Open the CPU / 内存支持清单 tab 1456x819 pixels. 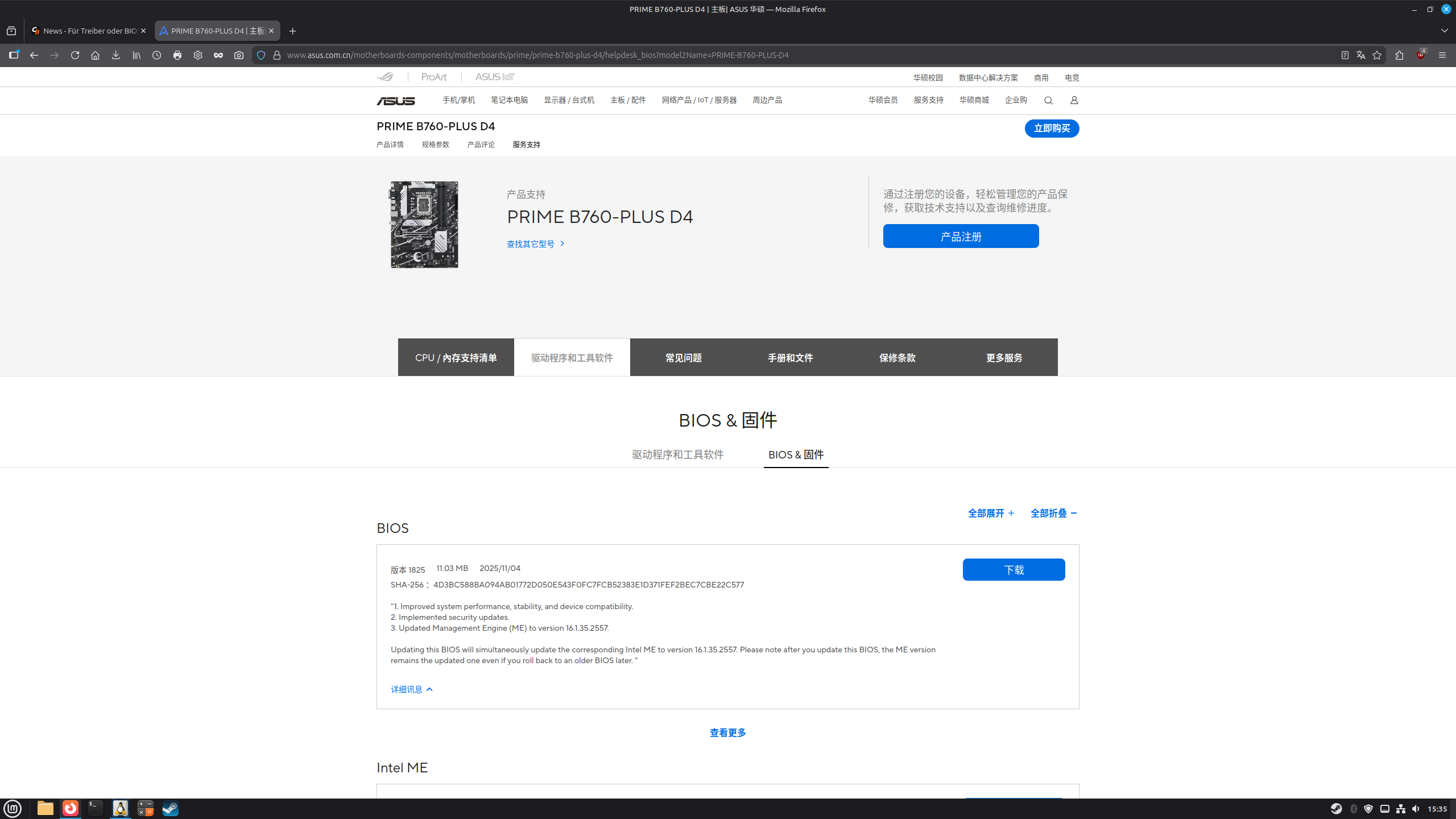[x=456, y=358]
